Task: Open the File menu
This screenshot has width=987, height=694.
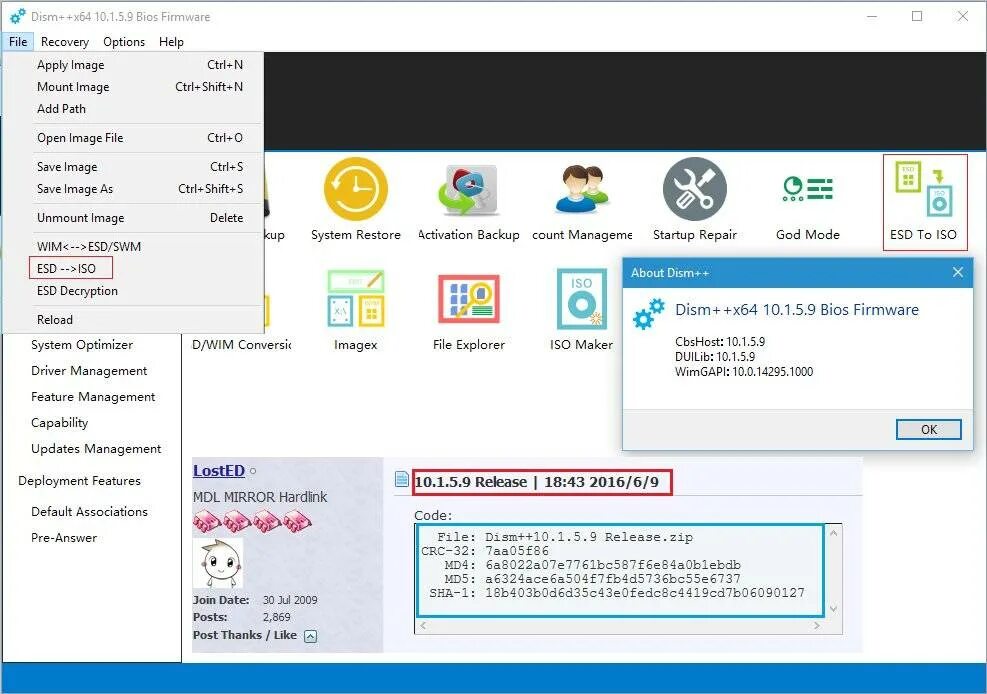Action: [x=18, y=42]
